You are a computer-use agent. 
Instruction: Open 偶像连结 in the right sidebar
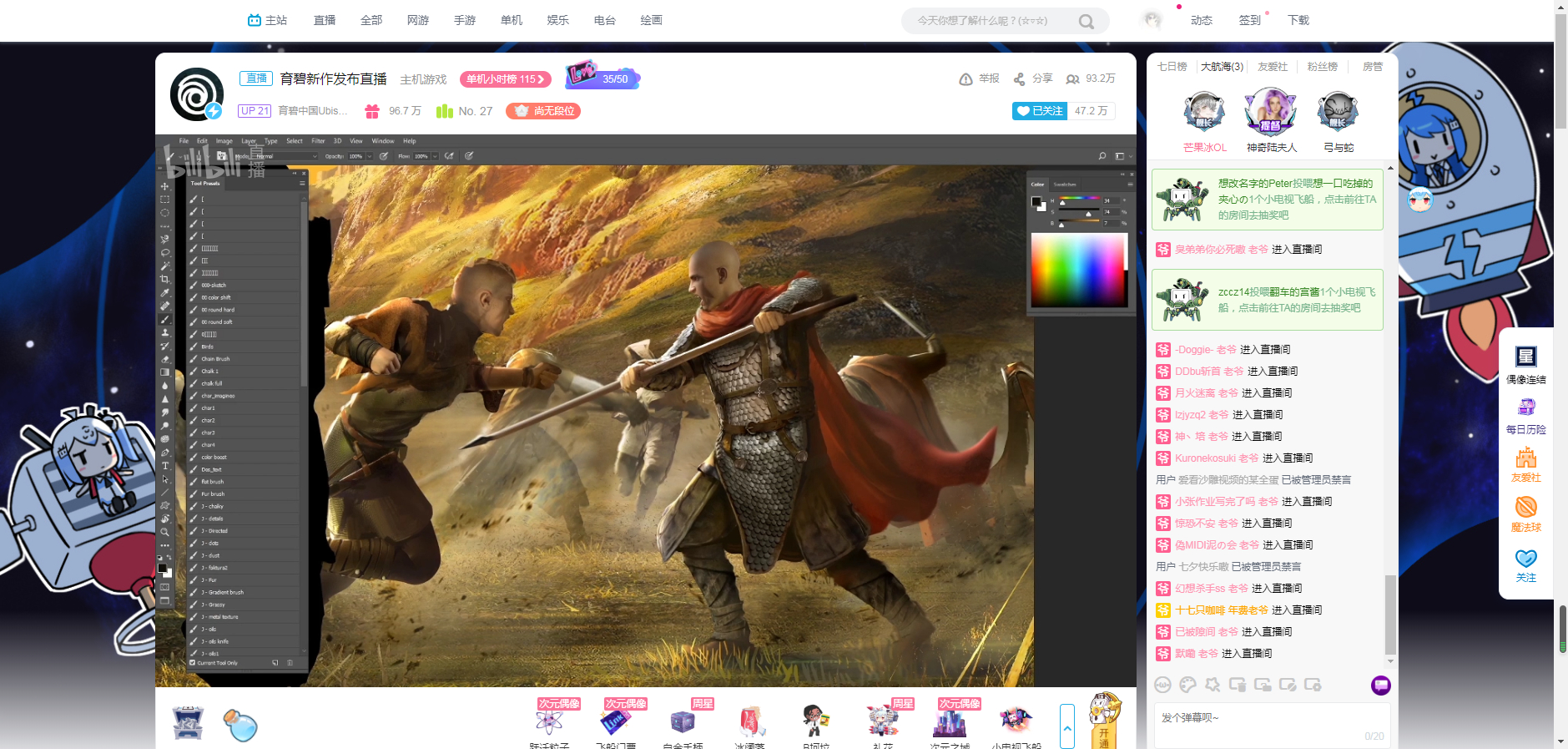[1526, 365]
